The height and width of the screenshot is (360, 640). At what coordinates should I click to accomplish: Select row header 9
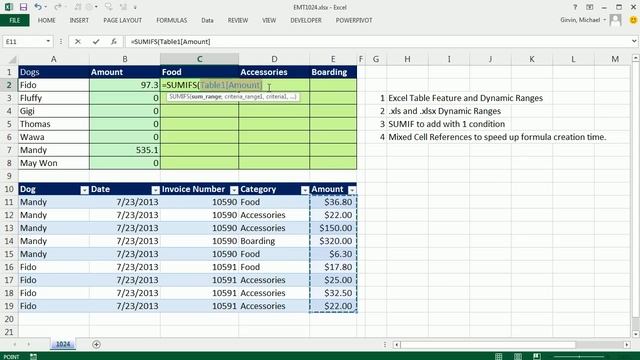point(9,176)
